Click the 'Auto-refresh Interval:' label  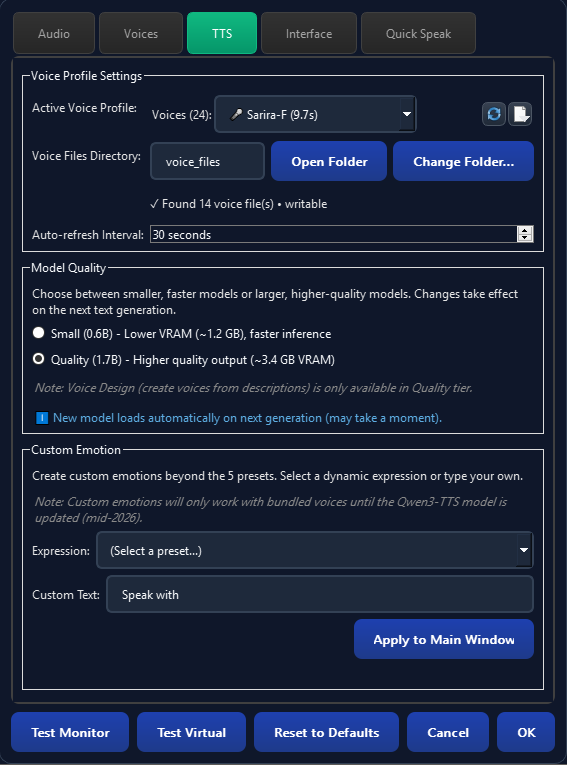click(88, 235)
